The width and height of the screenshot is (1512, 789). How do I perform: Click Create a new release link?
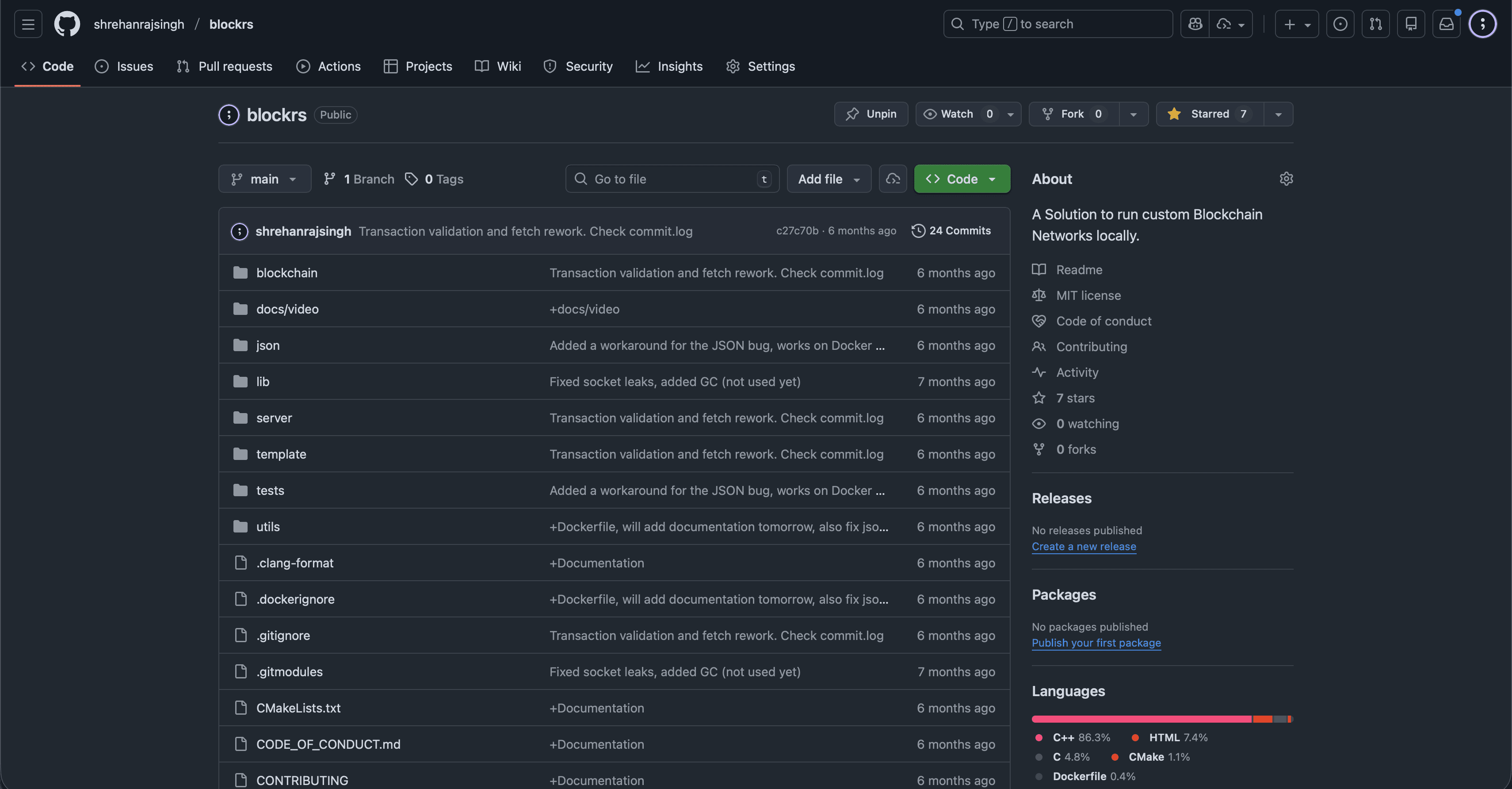click(1084, 547)
